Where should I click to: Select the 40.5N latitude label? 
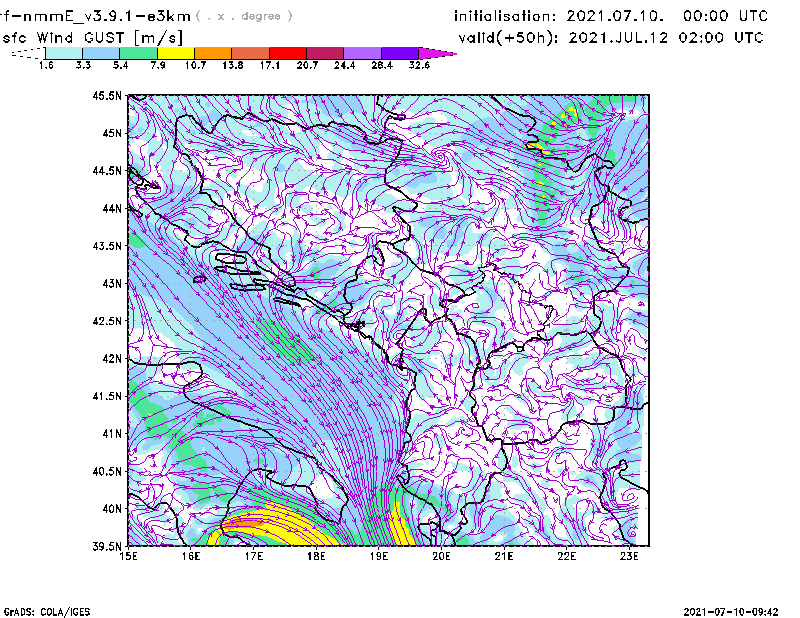(x=107, y=471)
